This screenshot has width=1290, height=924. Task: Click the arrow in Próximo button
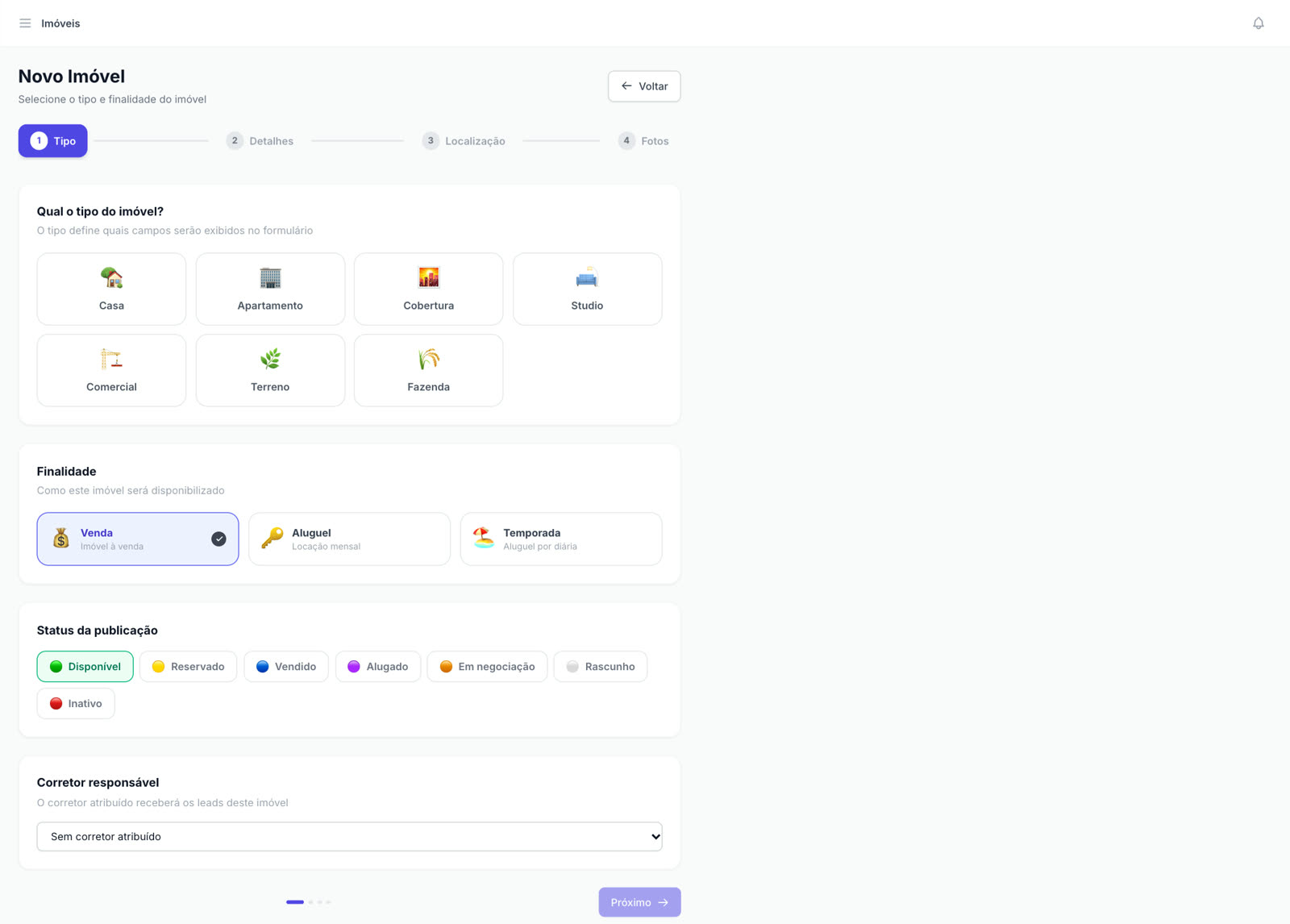663,902
